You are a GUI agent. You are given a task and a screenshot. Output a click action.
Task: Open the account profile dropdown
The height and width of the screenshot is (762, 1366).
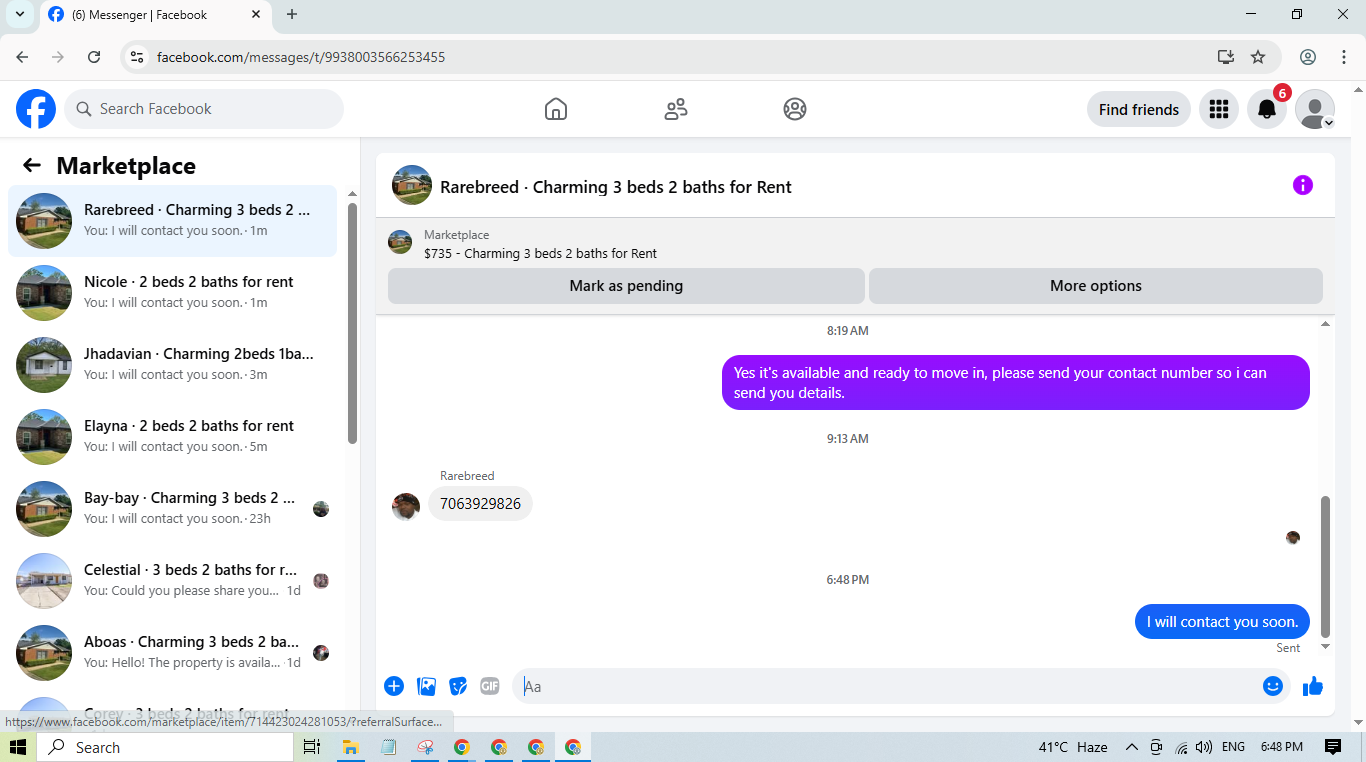(x=1315, y=109)
